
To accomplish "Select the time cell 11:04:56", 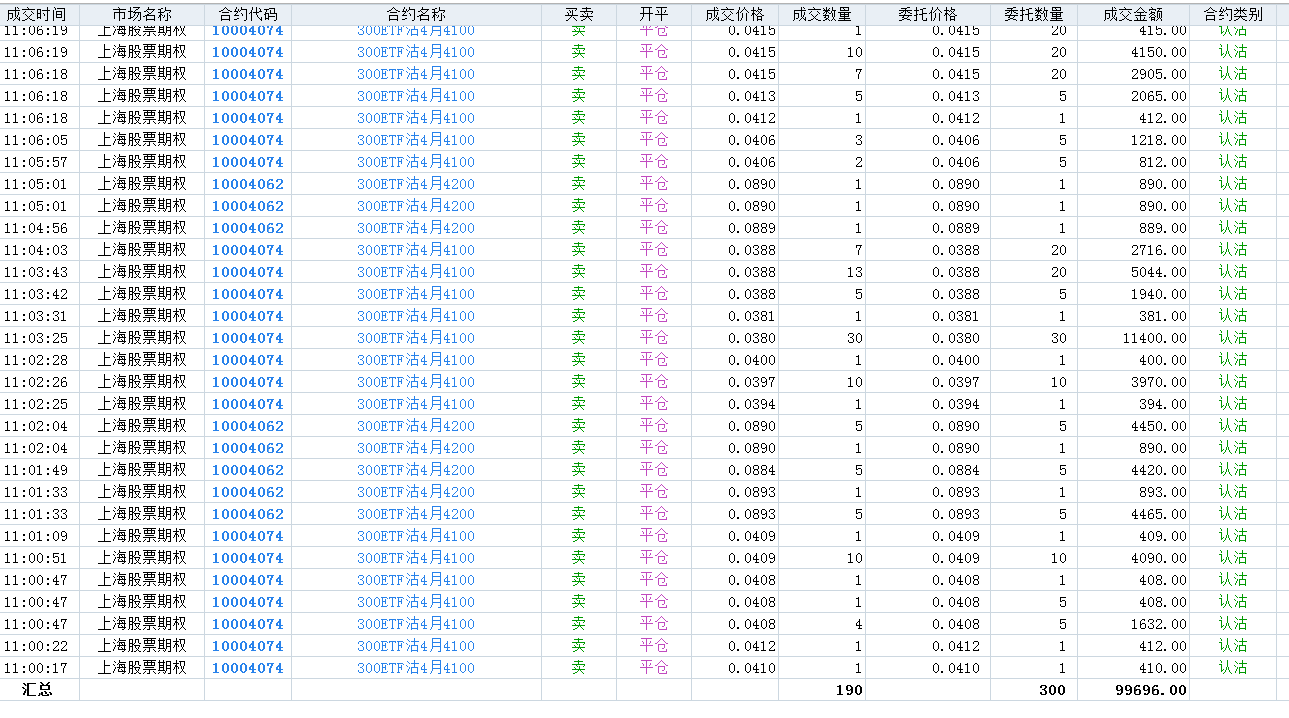I will coord(36,228).
